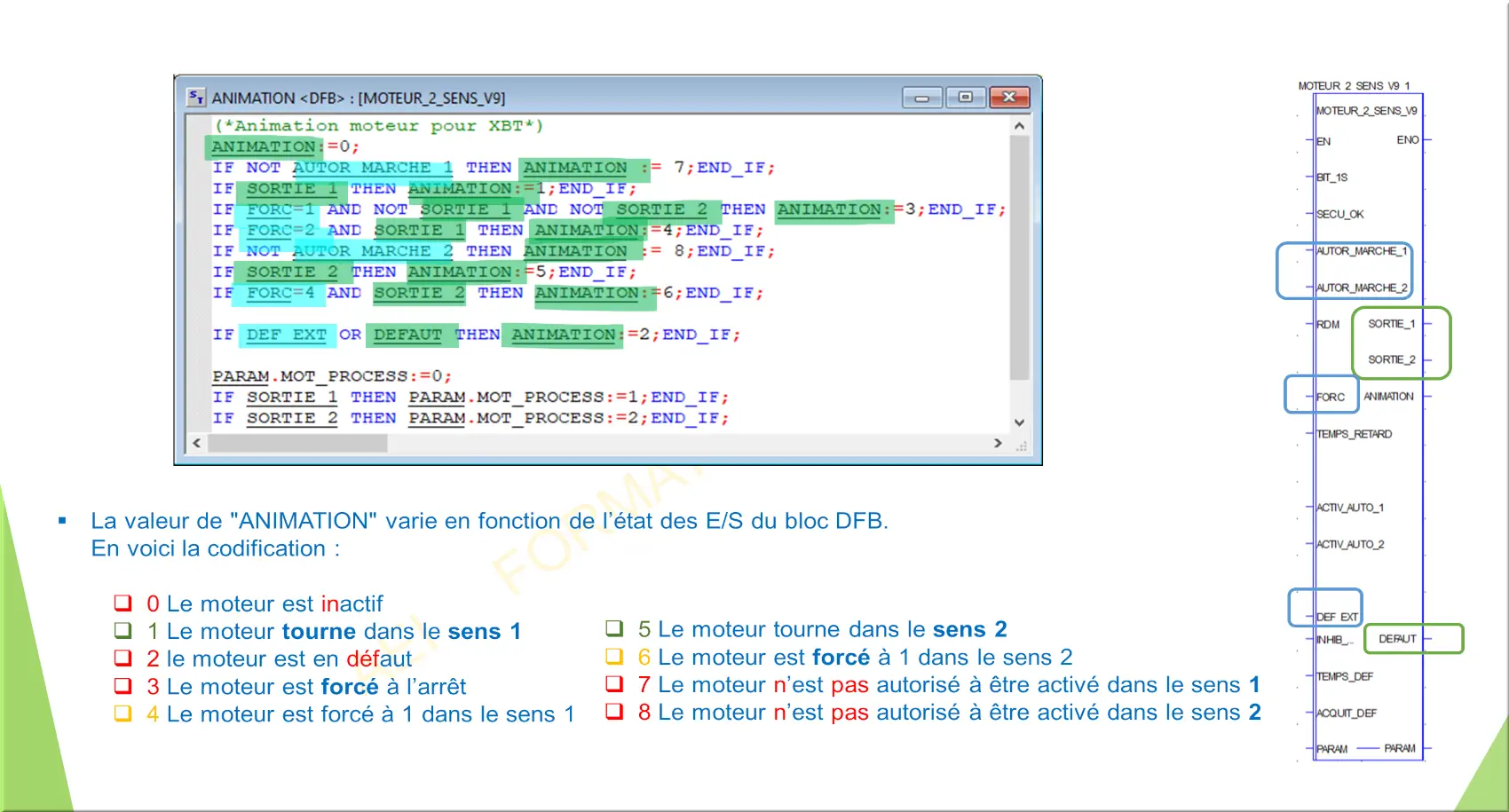1509x812 pixels.
Task: Click the ACQUIT_DEF input pin
Action: click(1346, 713)
